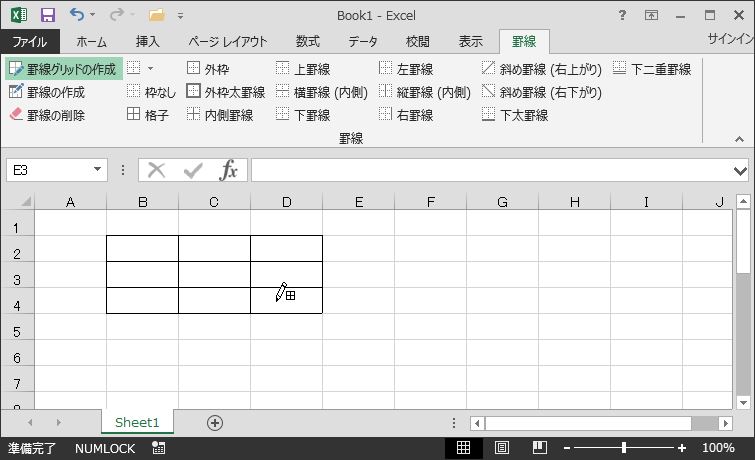755x460 pixels.
Task: Open the 校閲 tab
Action: [417, 41]
